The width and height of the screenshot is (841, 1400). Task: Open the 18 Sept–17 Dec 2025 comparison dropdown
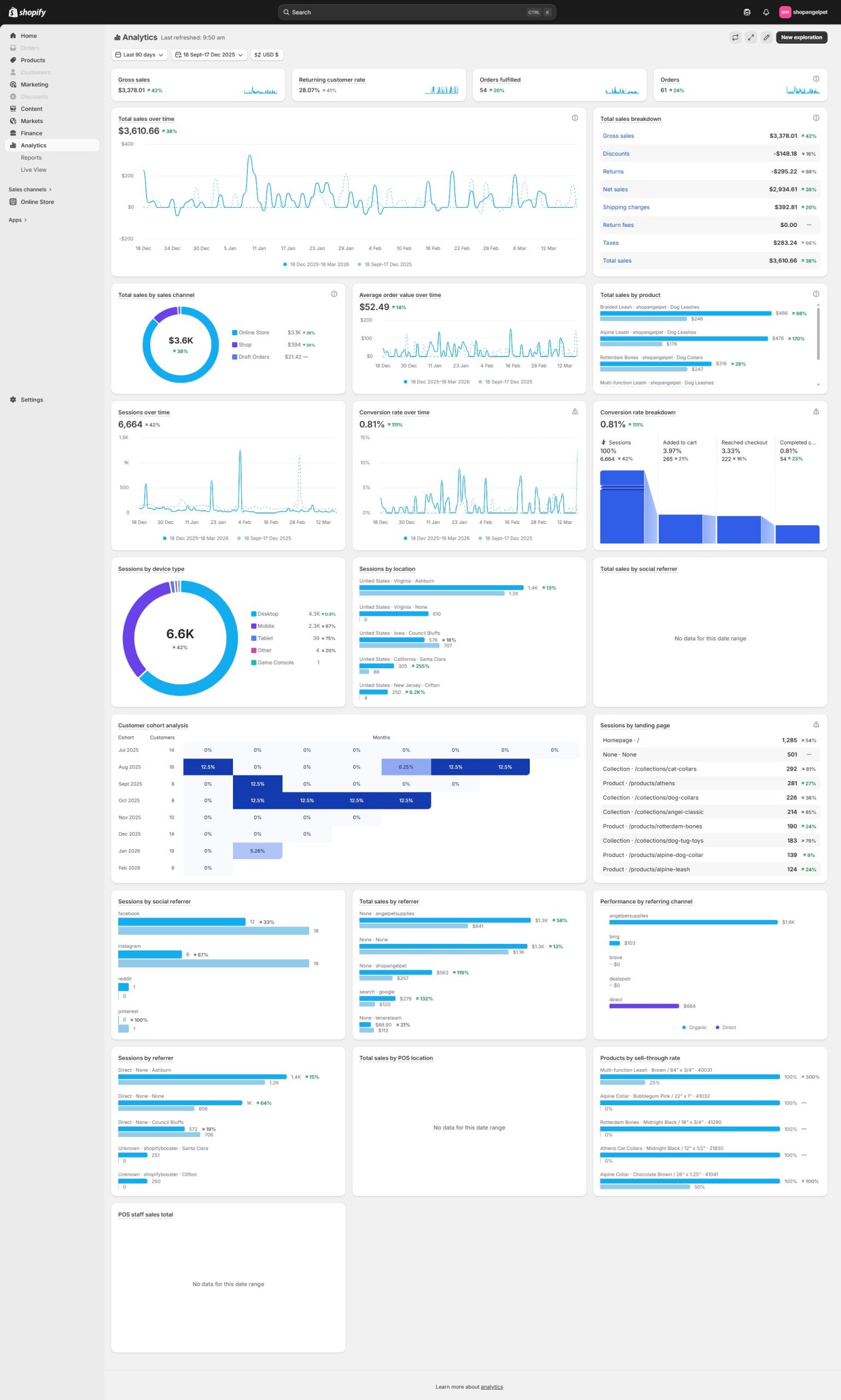tap(208, 55)
